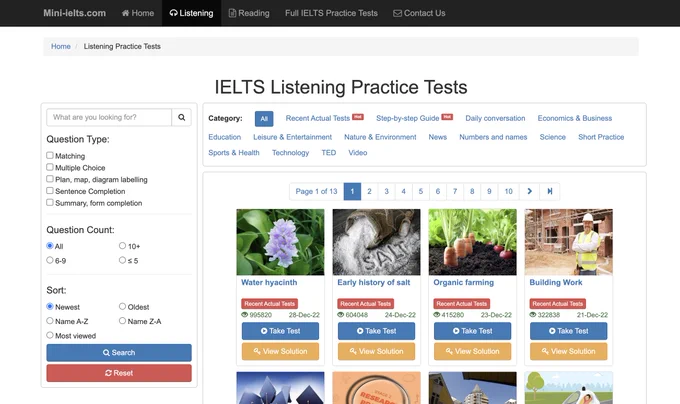Take Test for Organic farming
The image size is (680, 404).
pos(472,331)
